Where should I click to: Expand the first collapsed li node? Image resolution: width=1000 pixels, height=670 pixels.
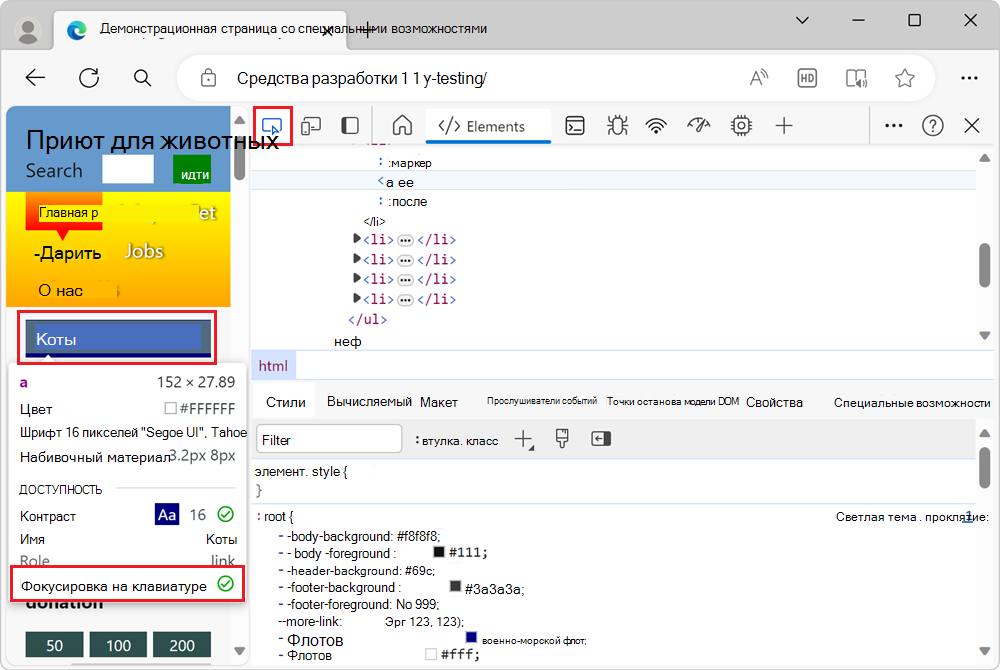point(357,239)
